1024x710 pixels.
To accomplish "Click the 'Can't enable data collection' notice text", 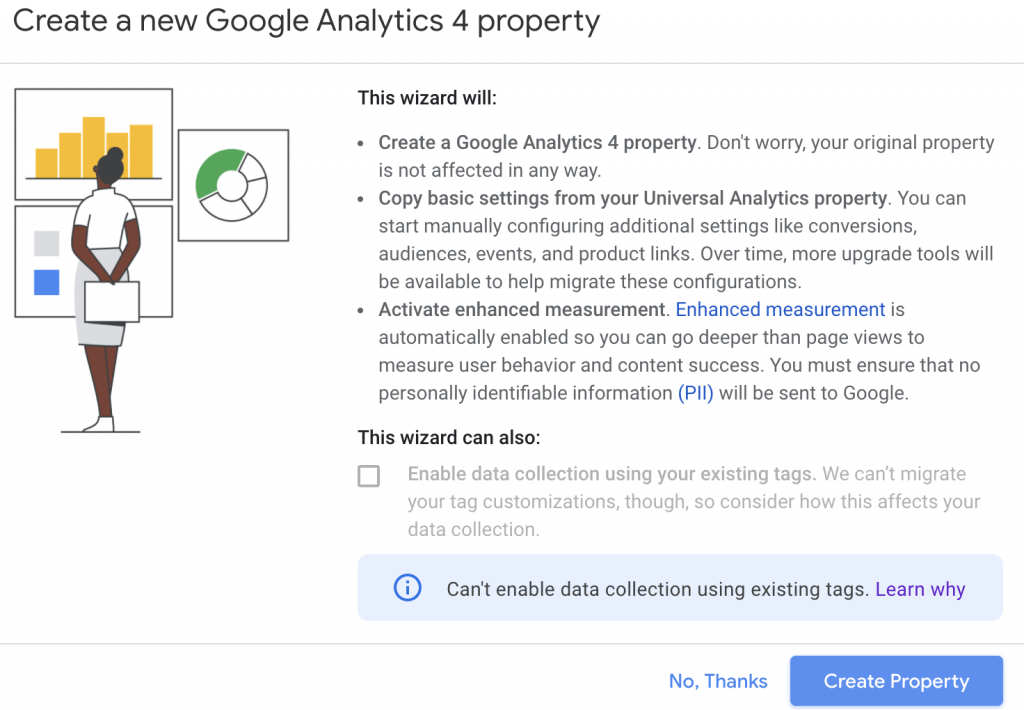I will [657, 589].
